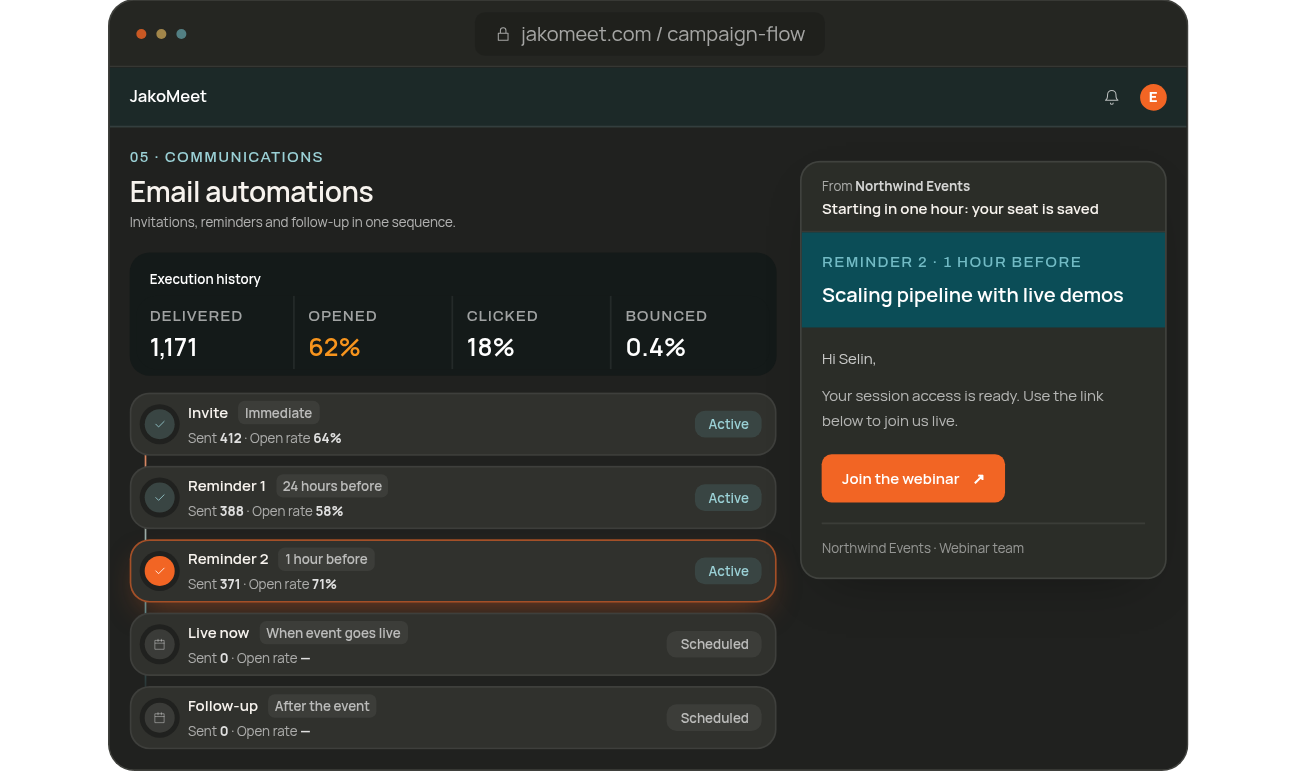
Task: Click the When event goes live tag
Action: pyautogui.click(x=333, y=633)
